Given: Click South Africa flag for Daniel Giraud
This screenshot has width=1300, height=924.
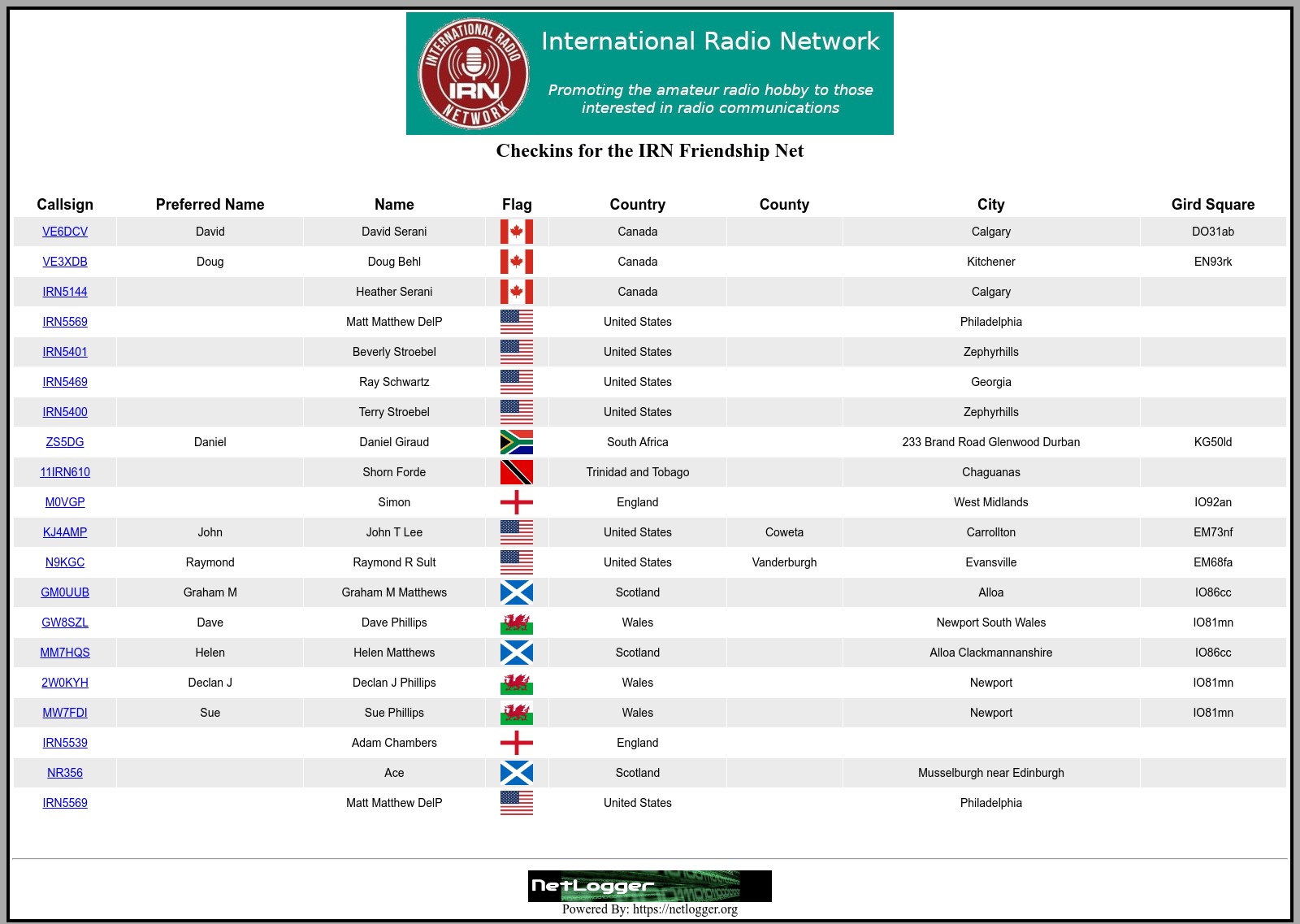Looking at the screenshot, I should tap(516, 442).
